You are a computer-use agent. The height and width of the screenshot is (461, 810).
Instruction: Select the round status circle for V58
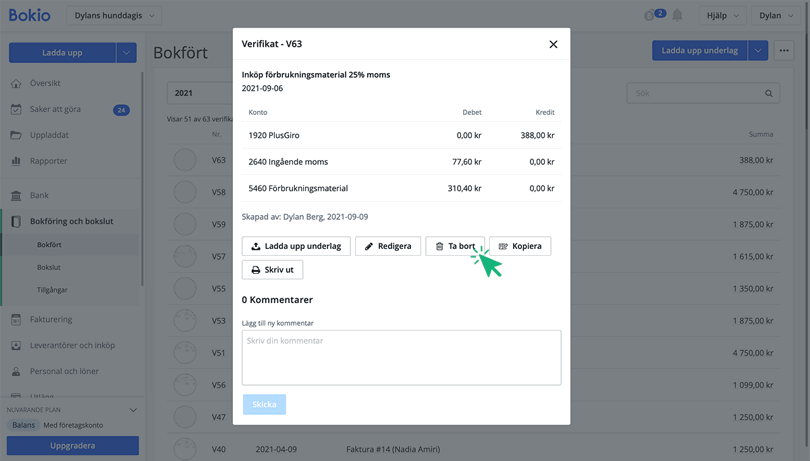185,192
